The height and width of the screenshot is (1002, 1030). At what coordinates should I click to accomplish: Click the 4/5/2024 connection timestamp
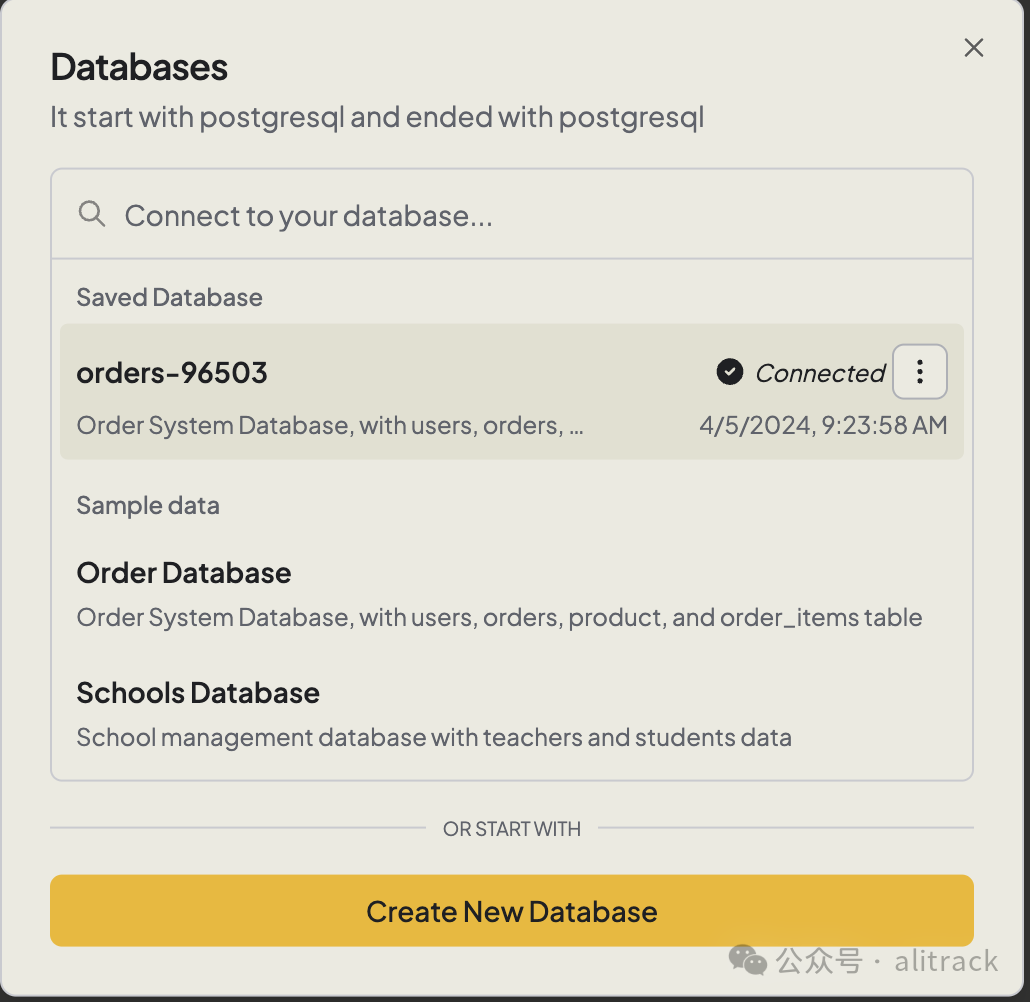point(823,425)
